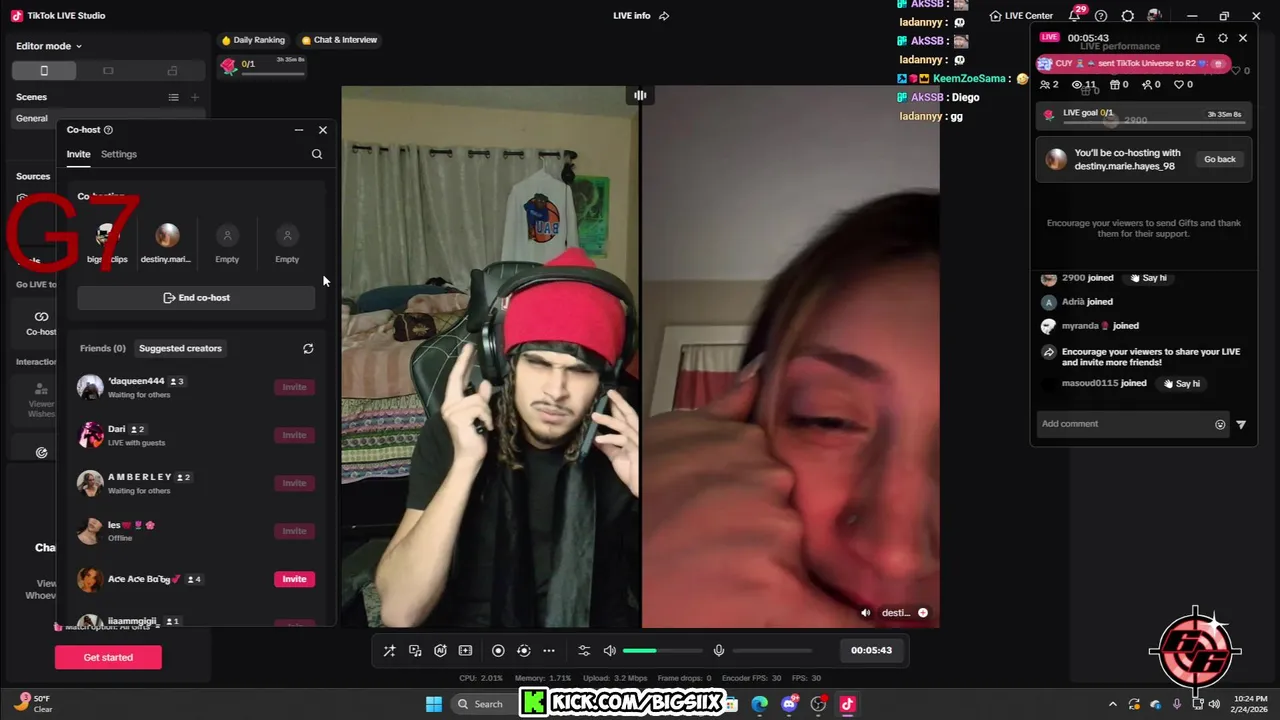Viewport: 1280px width, 720px height.
Task: Switch to Suggested creators tab
Action: 180,348
